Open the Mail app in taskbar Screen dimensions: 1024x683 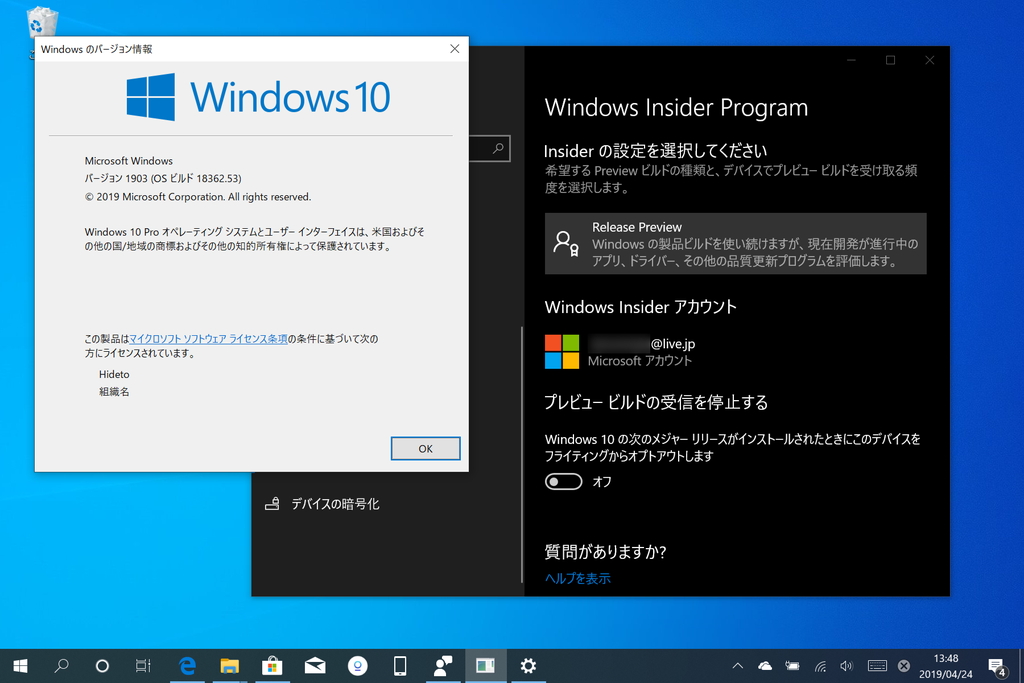(315, 666)
